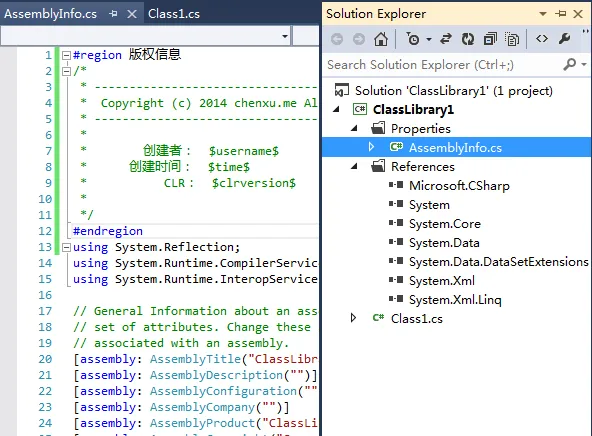Select the AssemblyInfo.cs editor tab
The height and width of the screenshot is (436, 592).
click(50, 14)
